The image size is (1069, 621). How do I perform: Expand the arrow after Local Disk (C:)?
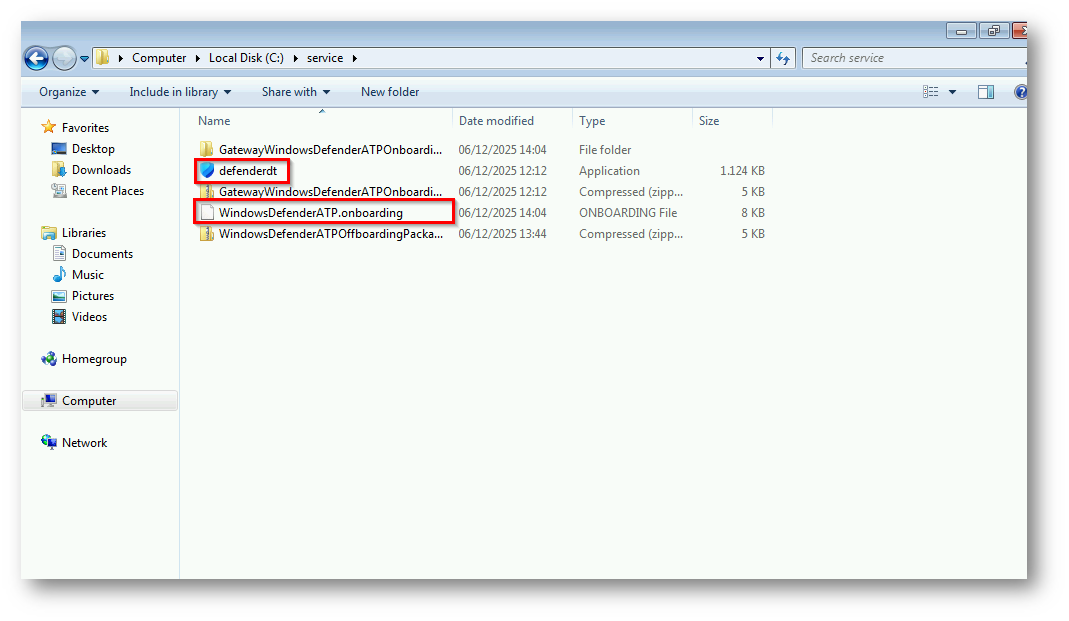coord(295,59)
